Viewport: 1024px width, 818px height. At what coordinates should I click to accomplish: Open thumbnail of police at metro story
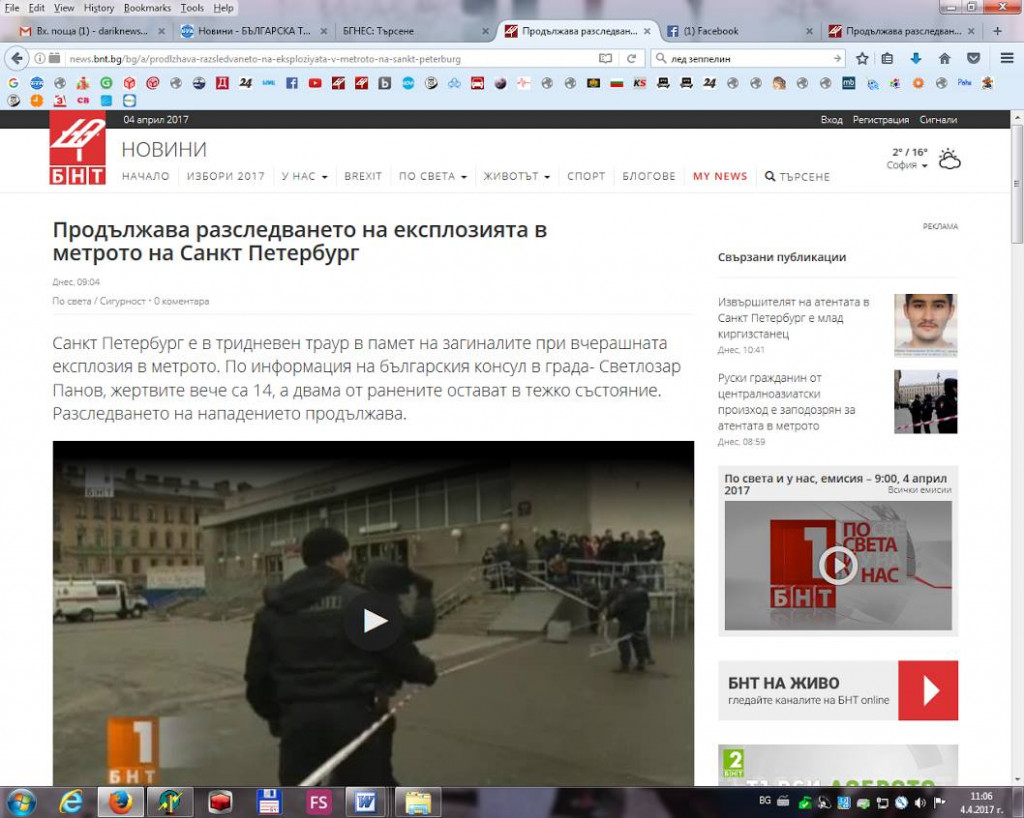[925, 401]
